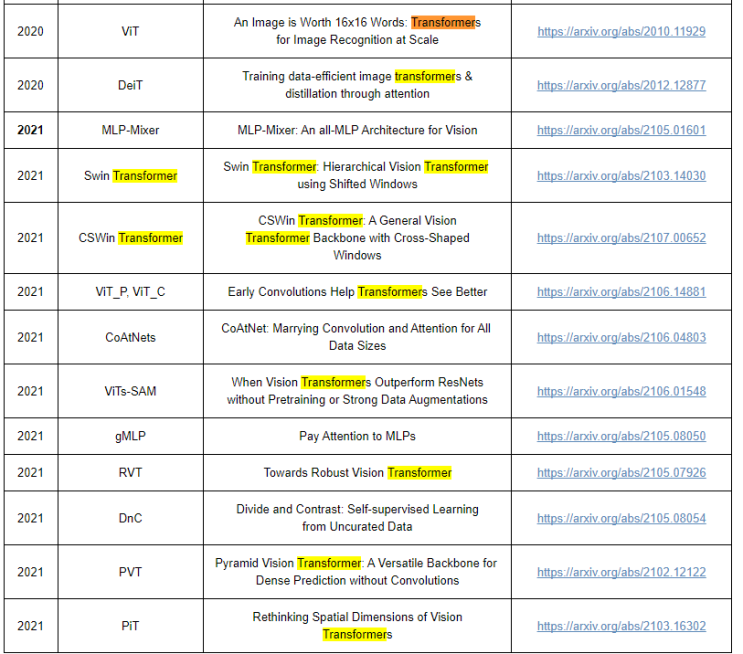Click title 'CSWin Transformer: A General Vision'

tap(357, 221)
